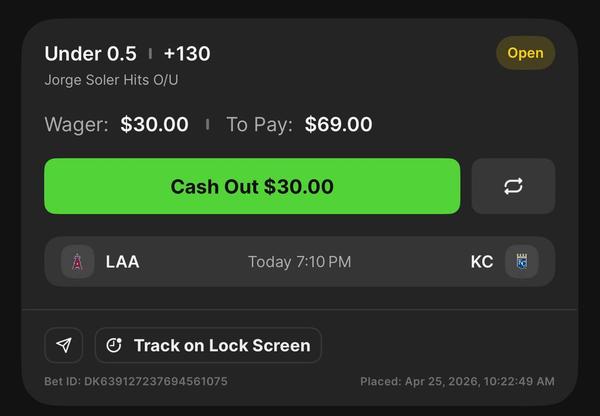Image resolution: width=600 pixels, height=416 pixels.
Task: Tap the share paper plane icon
Action: 64,345
